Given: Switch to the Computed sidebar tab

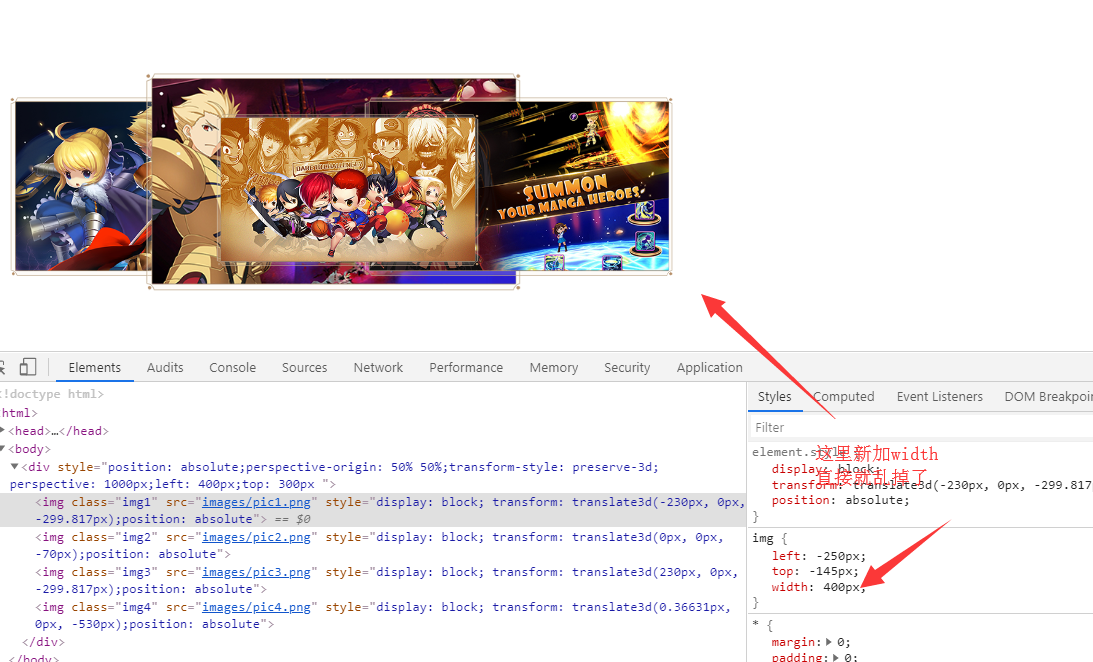Looking at the screenshot, I should [843, 397].
